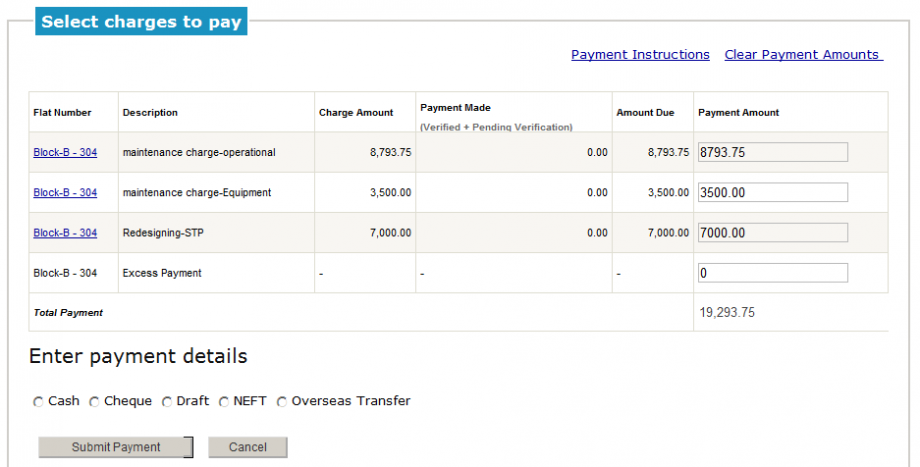Open the Payment Instructions link
Image resolution: width=920 pixels, height=467 pixels.
point(640,55)
